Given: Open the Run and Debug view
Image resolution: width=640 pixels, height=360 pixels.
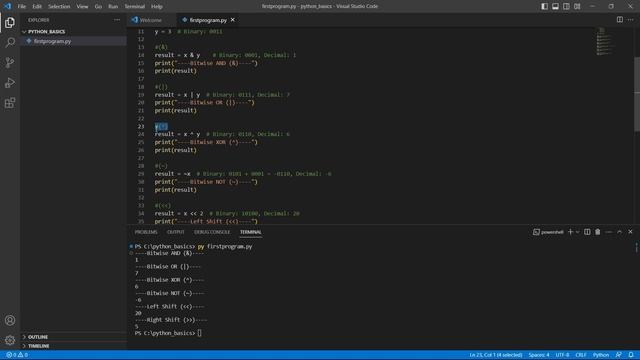Looking at the screenshot, I should 10,82.
